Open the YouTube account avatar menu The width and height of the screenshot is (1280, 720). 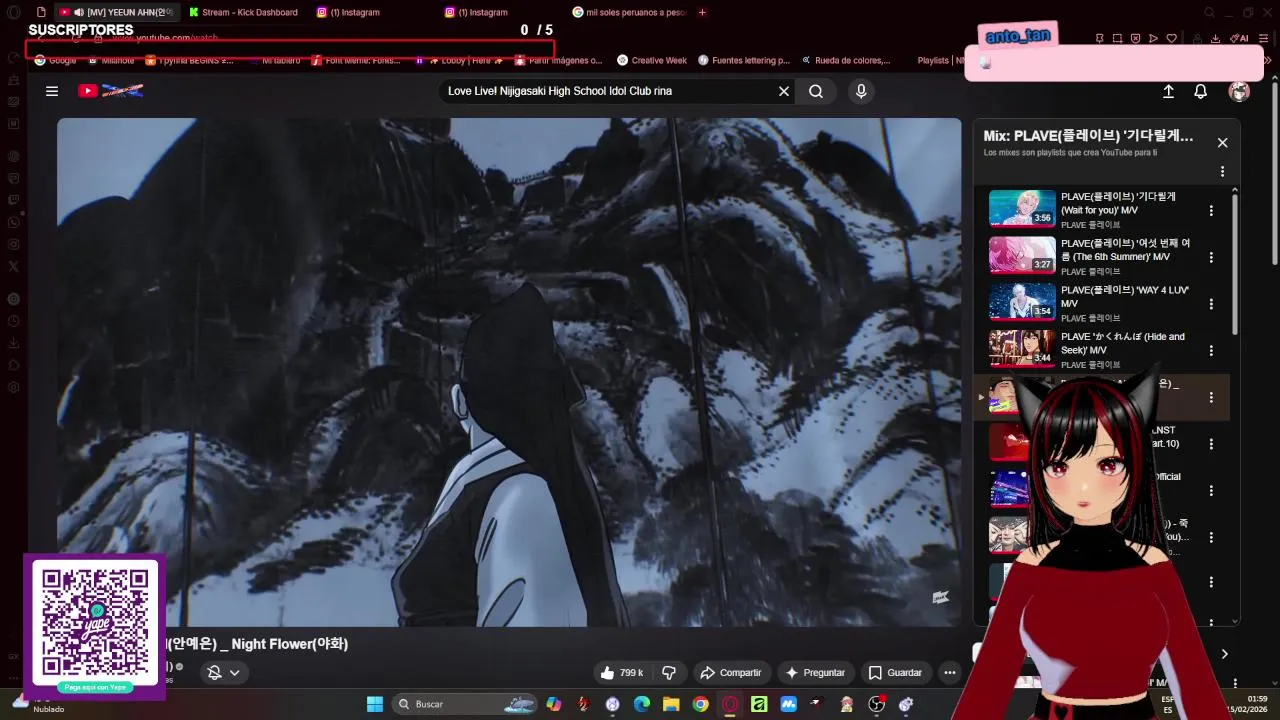click(x=1239, y=91)
